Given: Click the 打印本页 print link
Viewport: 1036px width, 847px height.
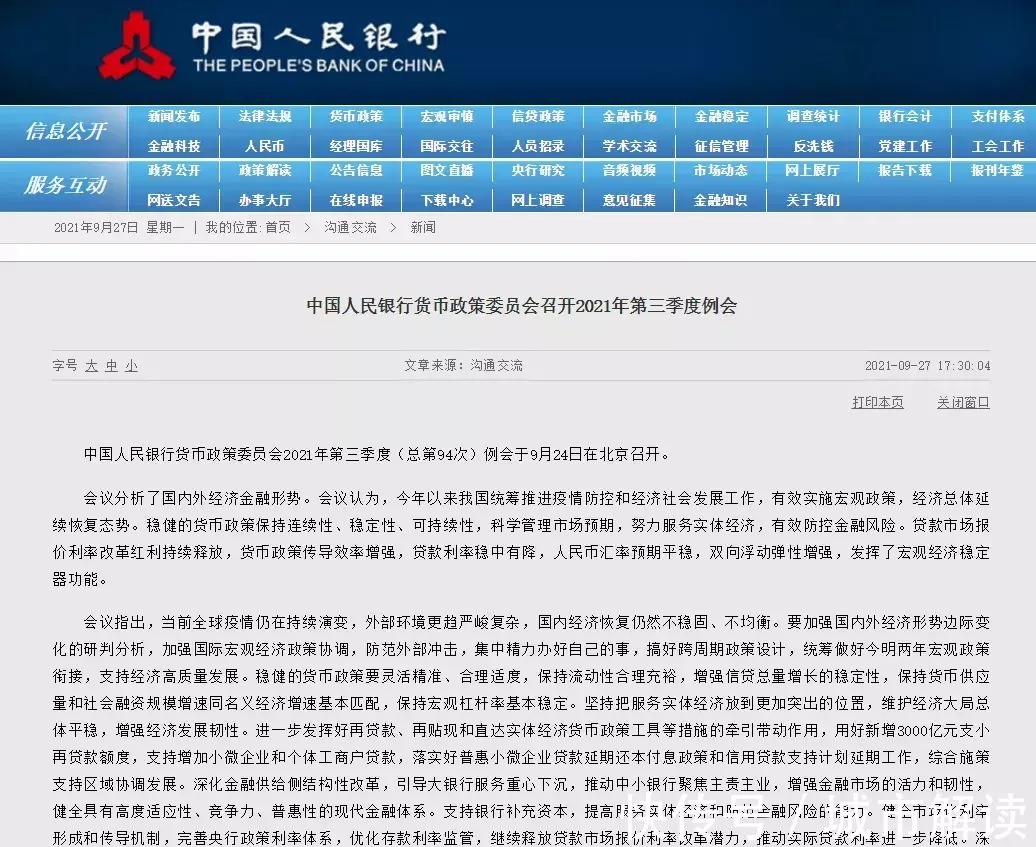Looking at the screenshot, I should [x=877, y=403].
